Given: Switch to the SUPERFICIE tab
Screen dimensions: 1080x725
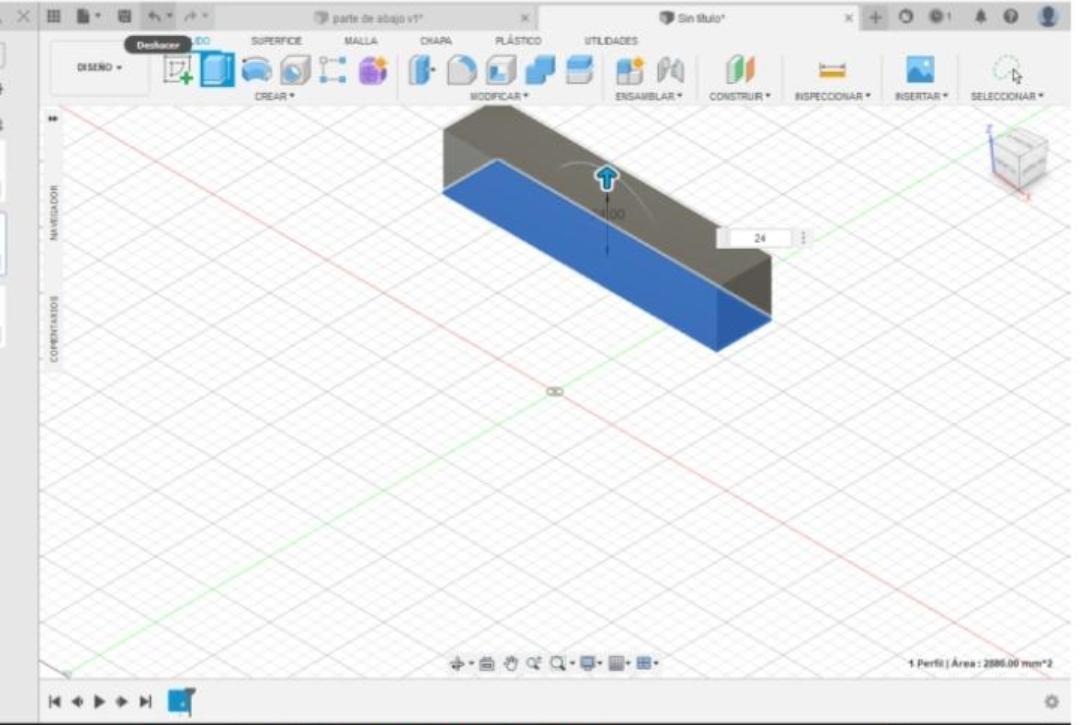Looking at the screenshot, I should (x=276, y=41).
